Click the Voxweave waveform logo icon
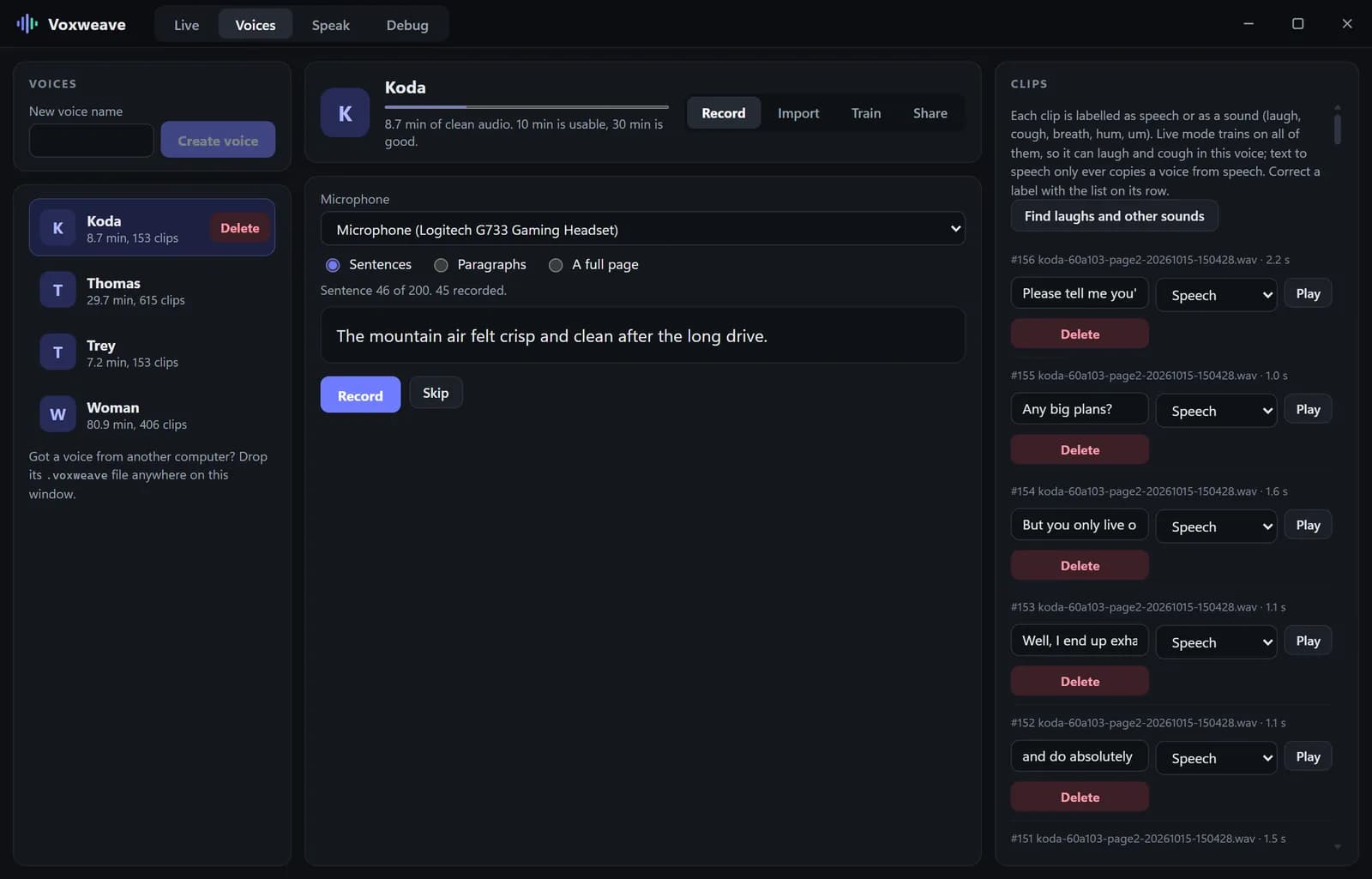The image size is (1372, 879). pos(27,24)
